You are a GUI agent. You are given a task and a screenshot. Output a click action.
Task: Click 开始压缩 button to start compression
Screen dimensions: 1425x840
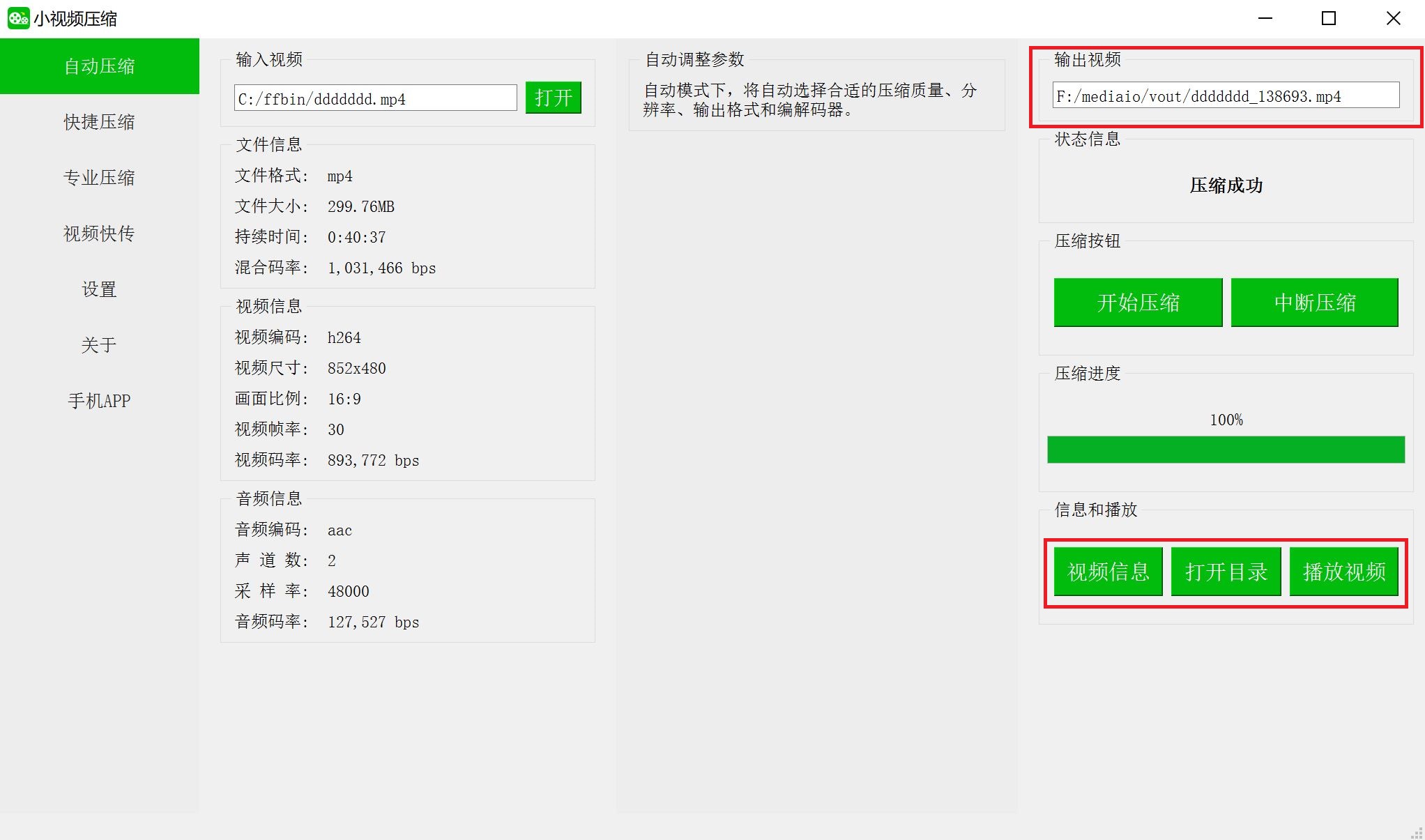[1138, 302]
